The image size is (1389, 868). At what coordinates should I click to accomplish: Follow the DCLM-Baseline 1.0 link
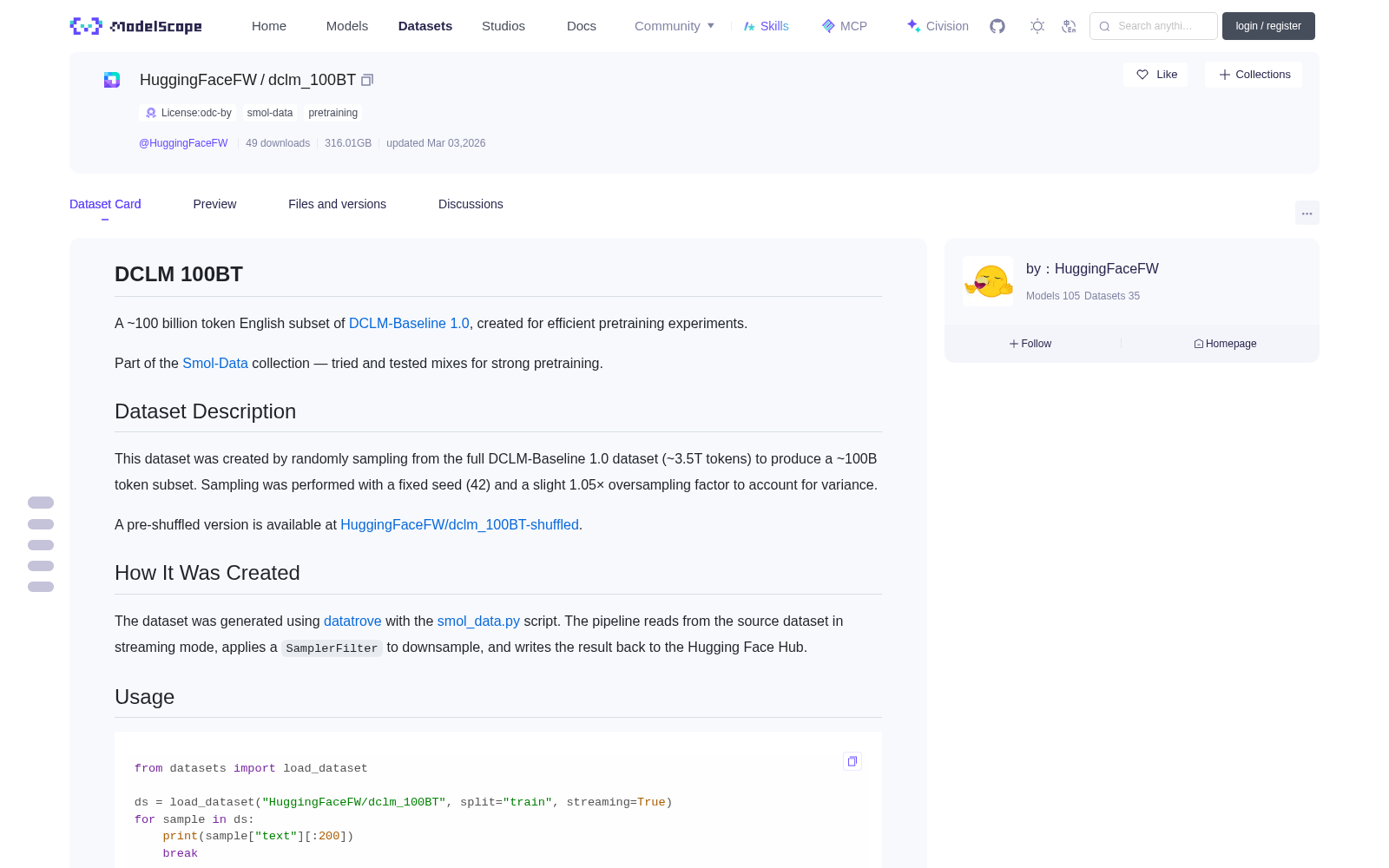pyautogui.click(x=409, y=323)
